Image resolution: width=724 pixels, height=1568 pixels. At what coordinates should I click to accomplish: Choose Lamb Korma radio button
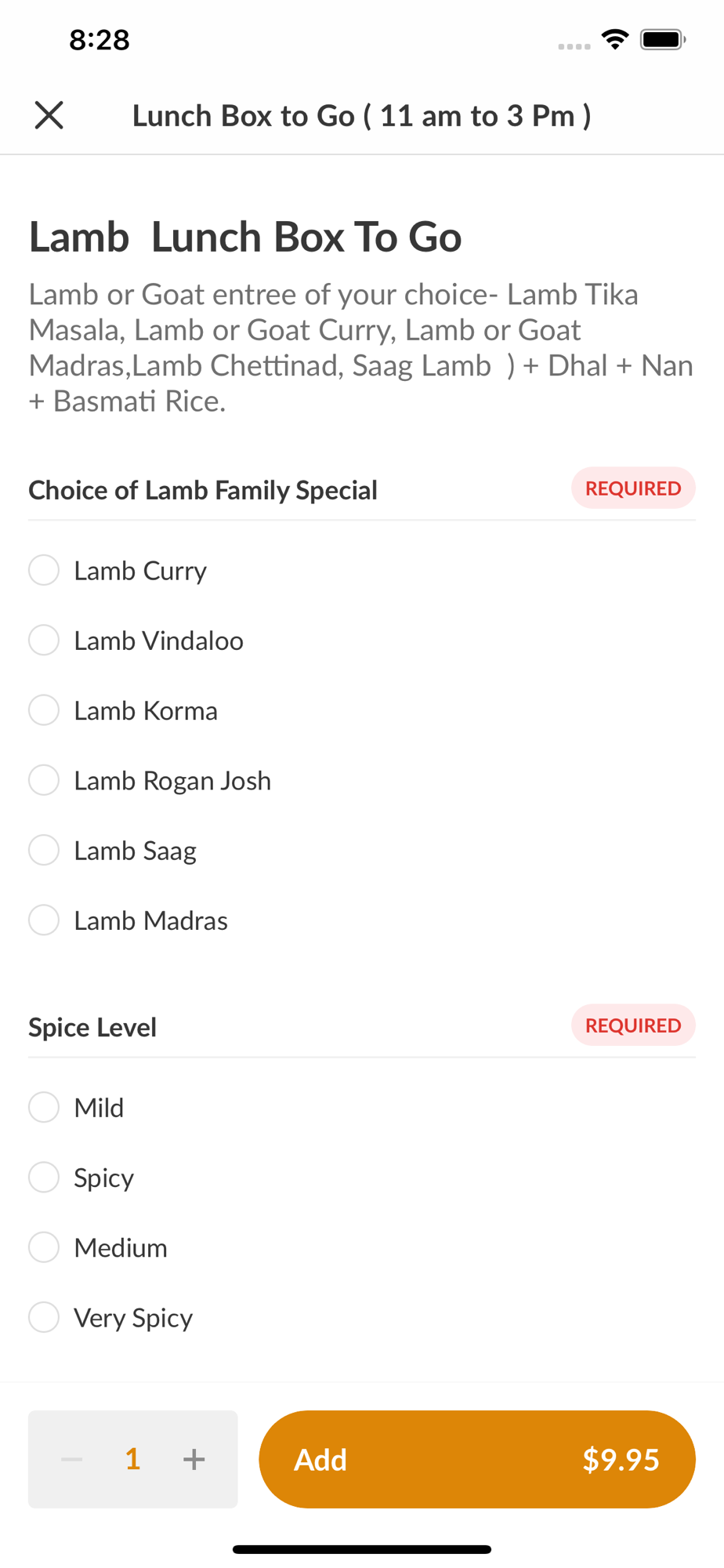click(x=44, y=710)
